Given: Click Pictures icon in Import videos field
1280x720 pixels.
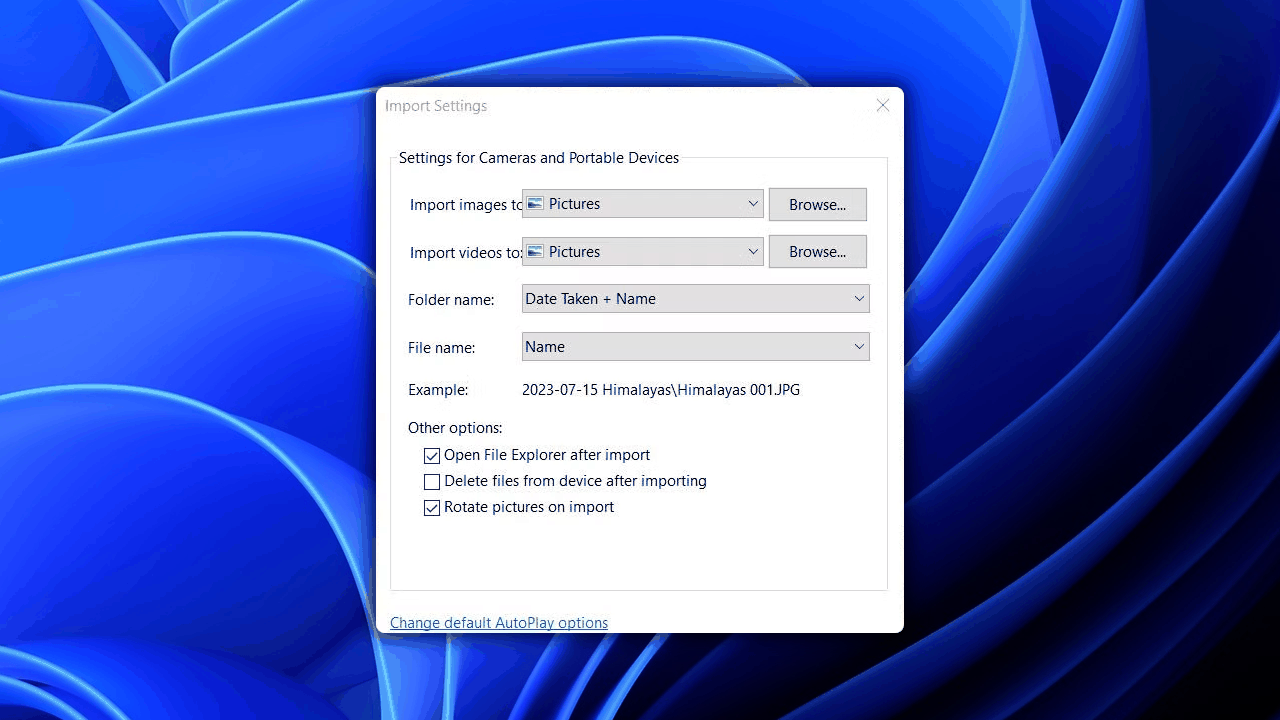Looking at the screenshot, I should 535,252.
